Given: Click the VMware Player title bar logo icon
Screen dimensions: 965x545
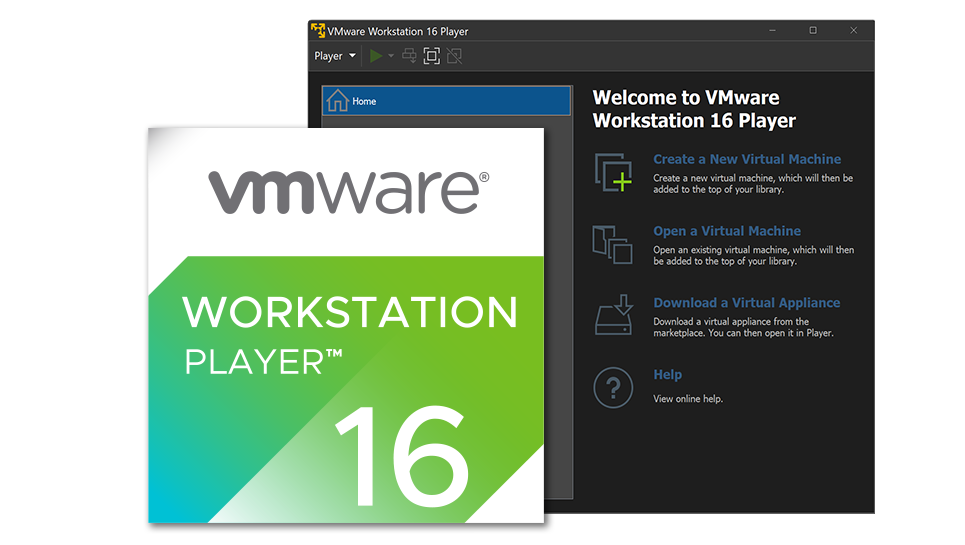Looking at the screenshot, I should [x=318, y=30].
